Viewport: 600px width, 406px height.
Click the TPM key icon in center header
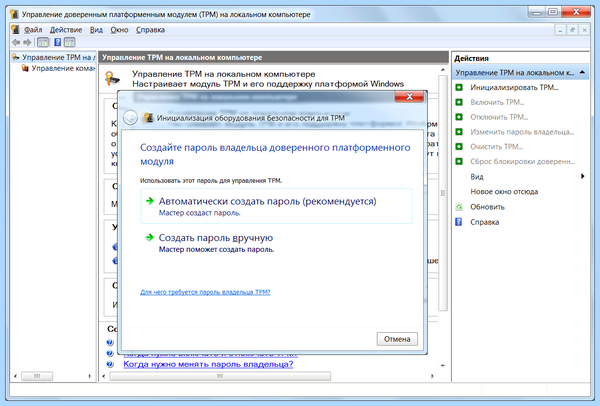coord(112,78)
